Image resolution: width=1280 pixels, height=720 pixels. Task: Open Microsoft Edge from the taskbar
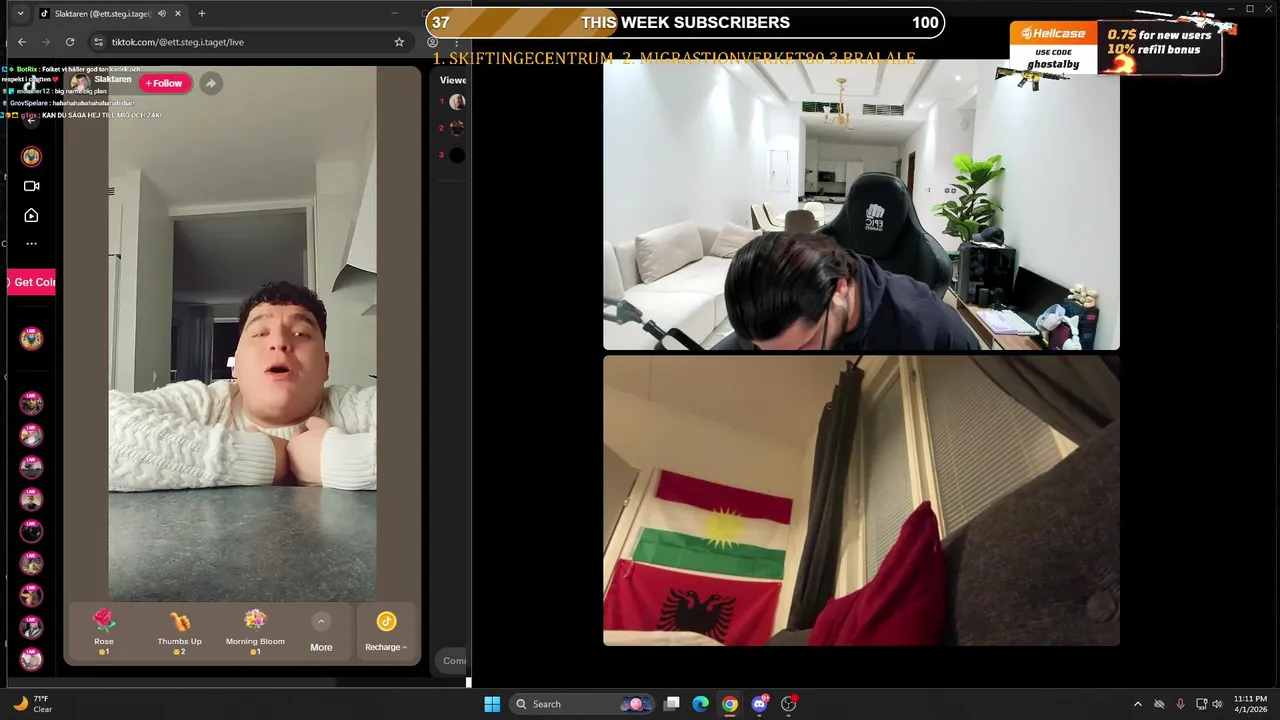(701, 704)
